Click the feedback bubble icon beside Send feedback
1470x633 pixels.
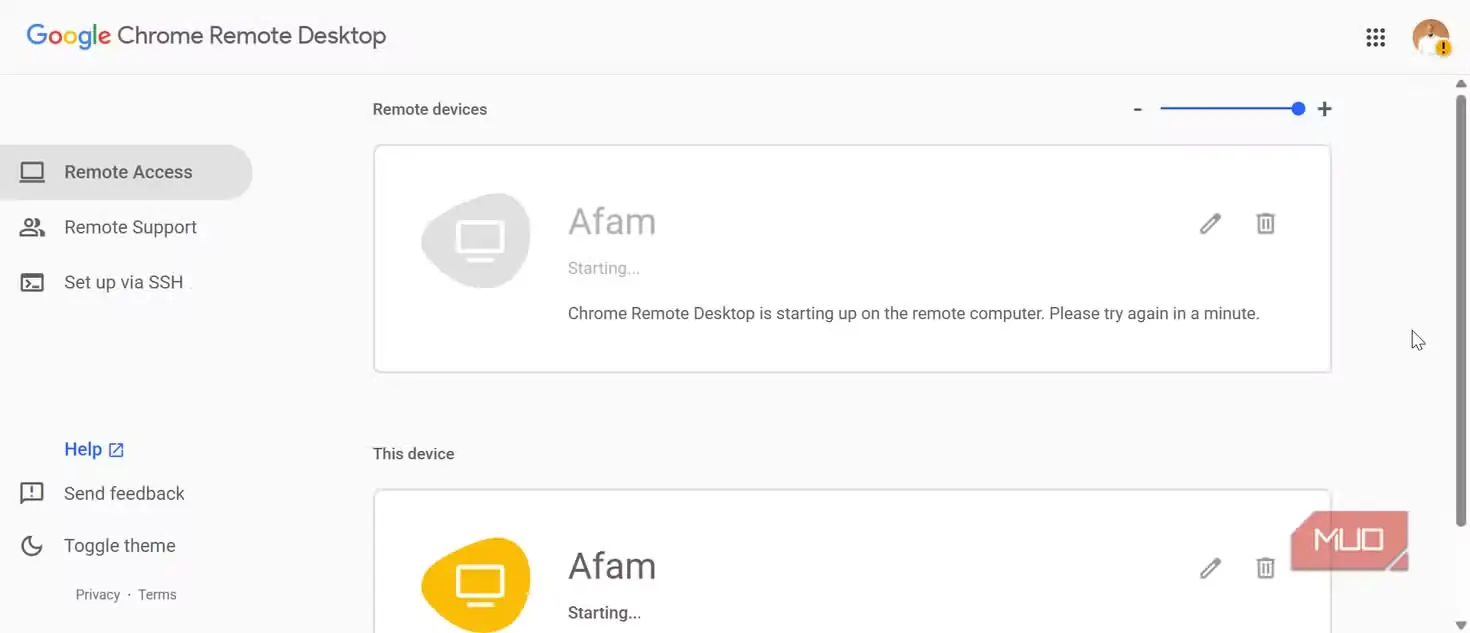pyautogui.click(x=32, y=493)
